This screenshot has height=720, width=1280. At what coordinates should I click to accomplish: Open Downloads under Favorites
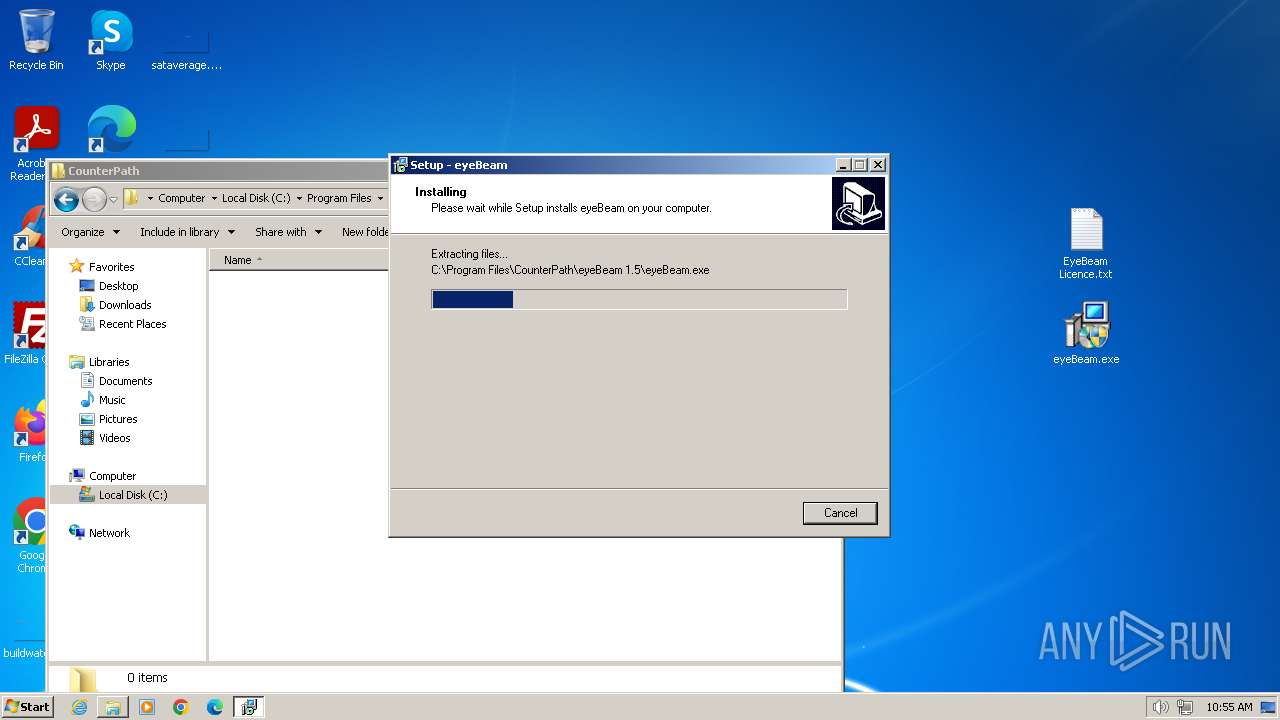click(x=125, y=305)
